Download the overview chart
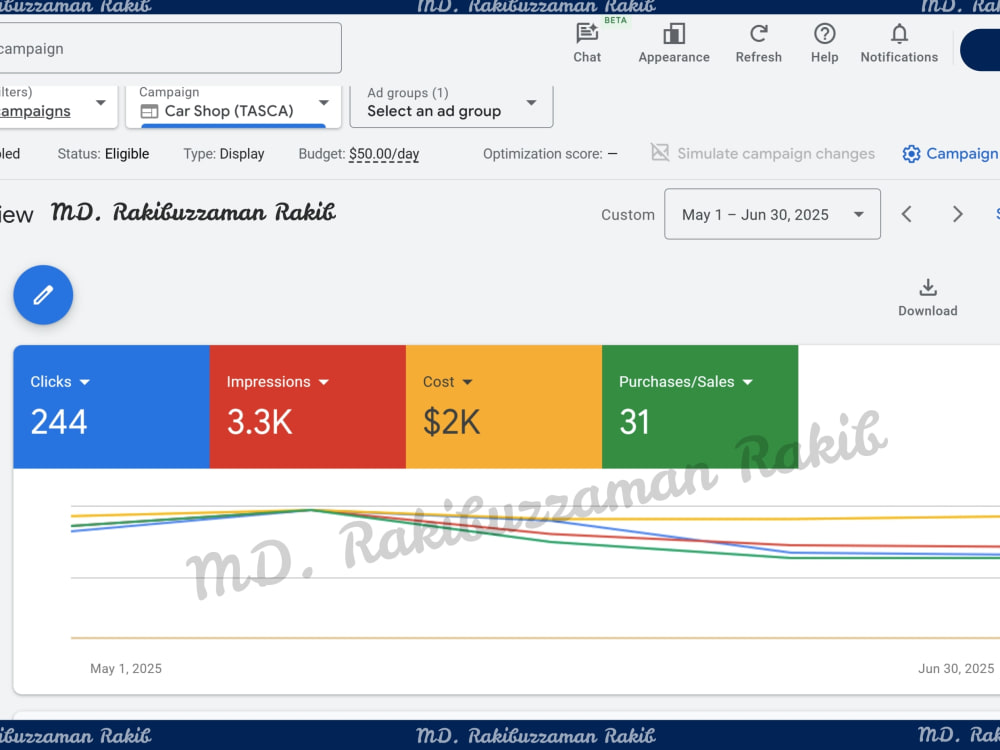This screenshot has width=1000, height=750. point(927,297)
